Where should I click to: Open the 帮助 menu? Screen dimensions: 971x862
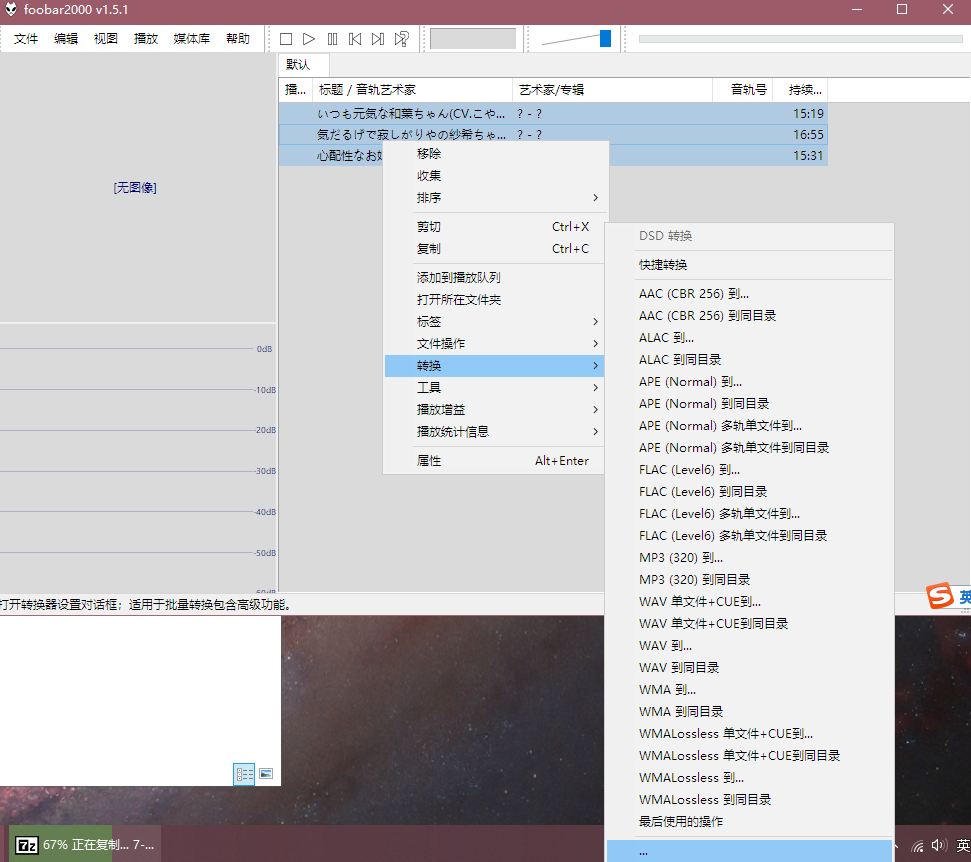(x=238, y=39)
